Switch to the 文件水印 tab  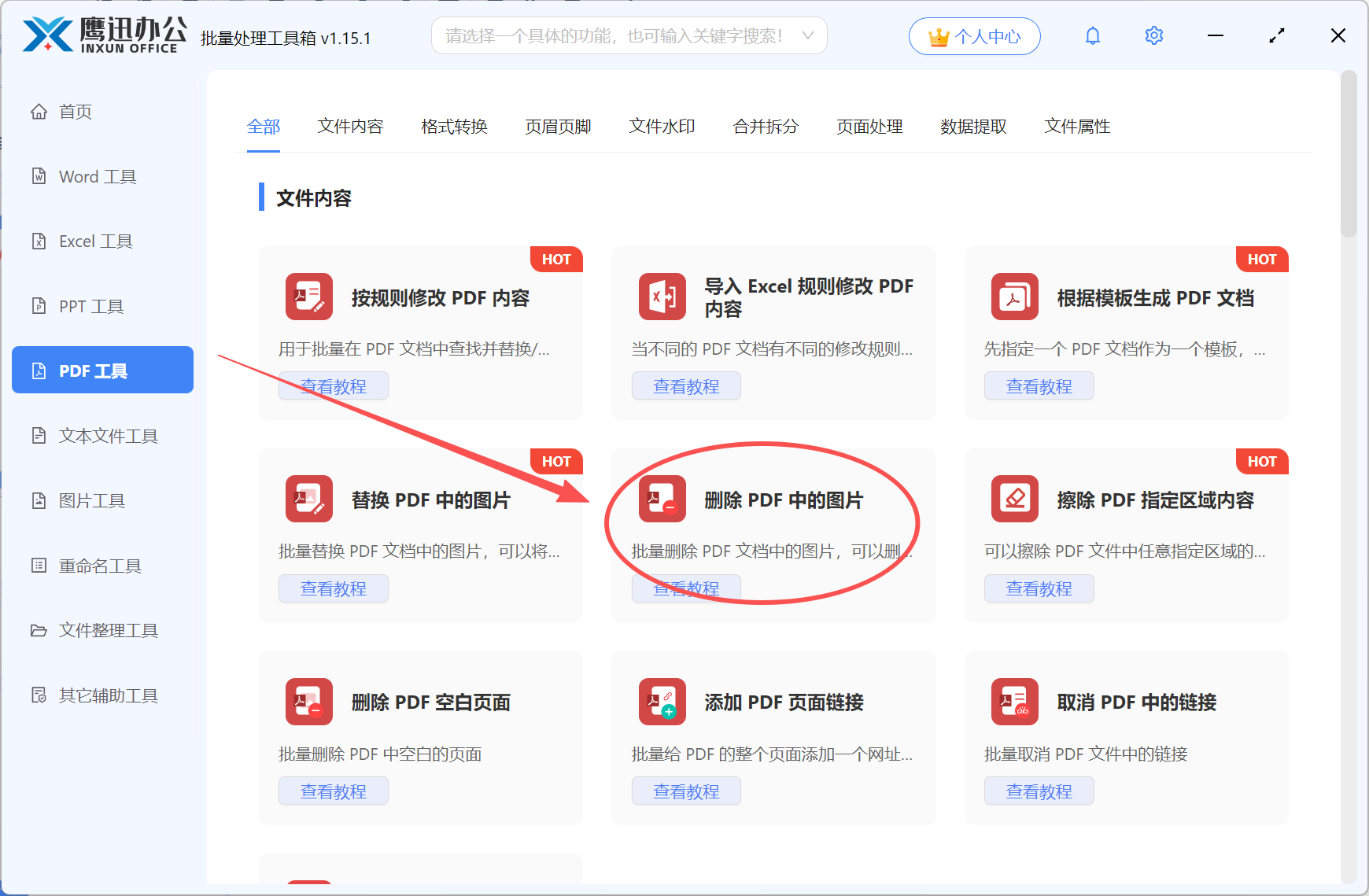click(x=662, y=126)
